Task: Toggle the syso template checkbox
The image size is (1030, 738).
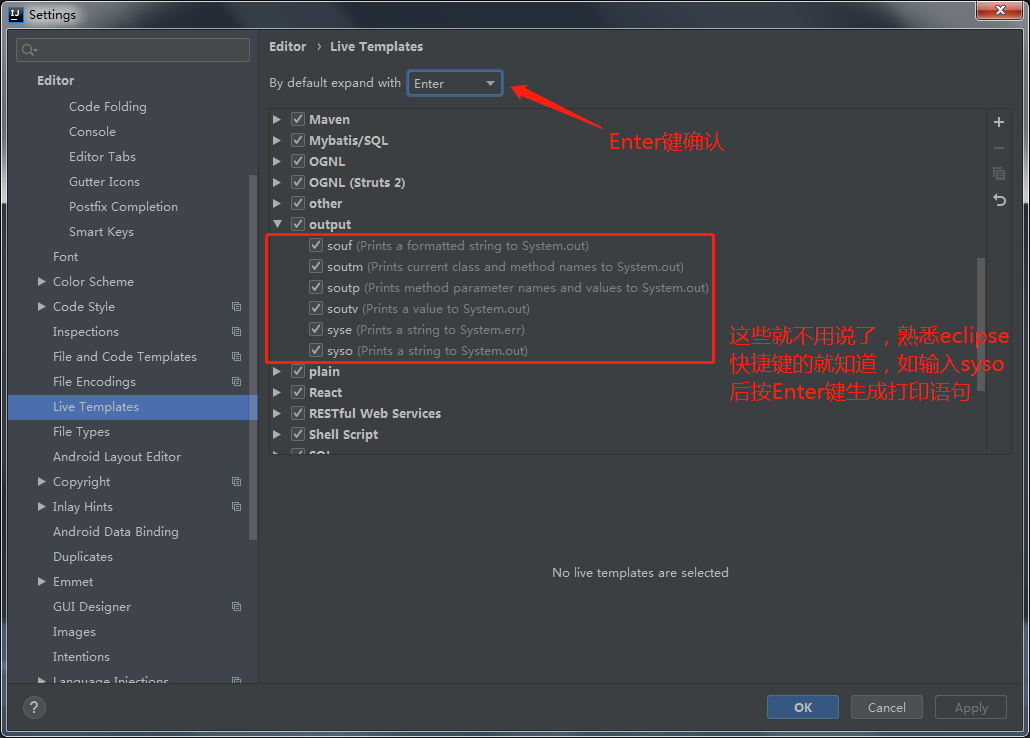Action: pyautogui.click(x=317, y=350)
